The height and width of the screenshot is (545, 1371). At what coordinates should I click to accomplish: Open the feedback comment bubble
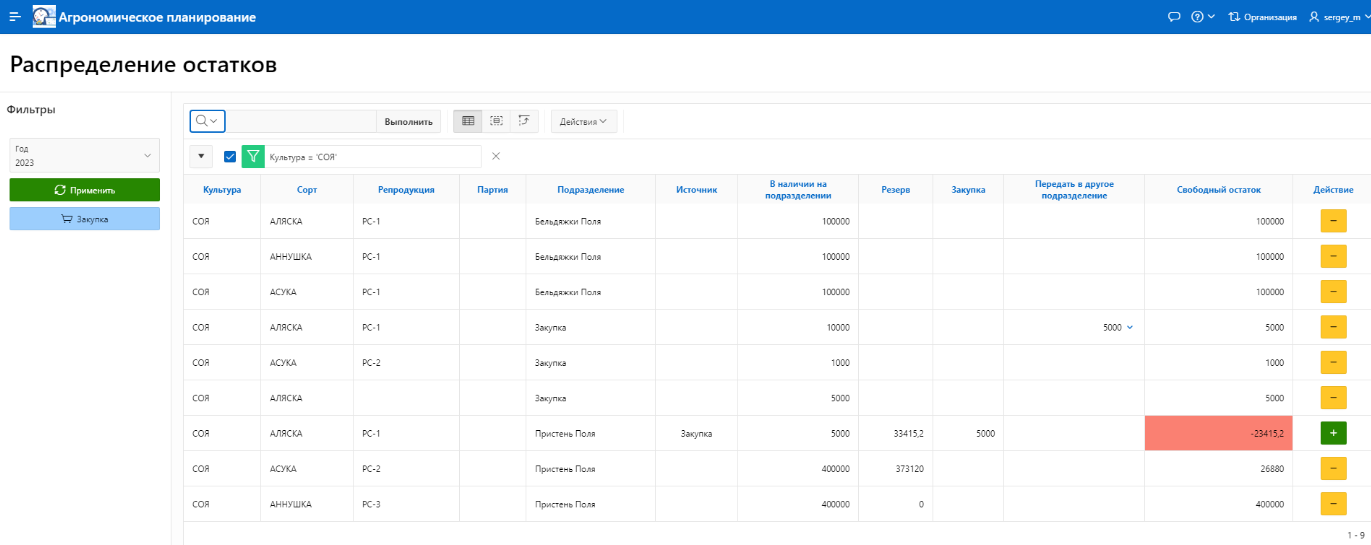[1174, 17]
